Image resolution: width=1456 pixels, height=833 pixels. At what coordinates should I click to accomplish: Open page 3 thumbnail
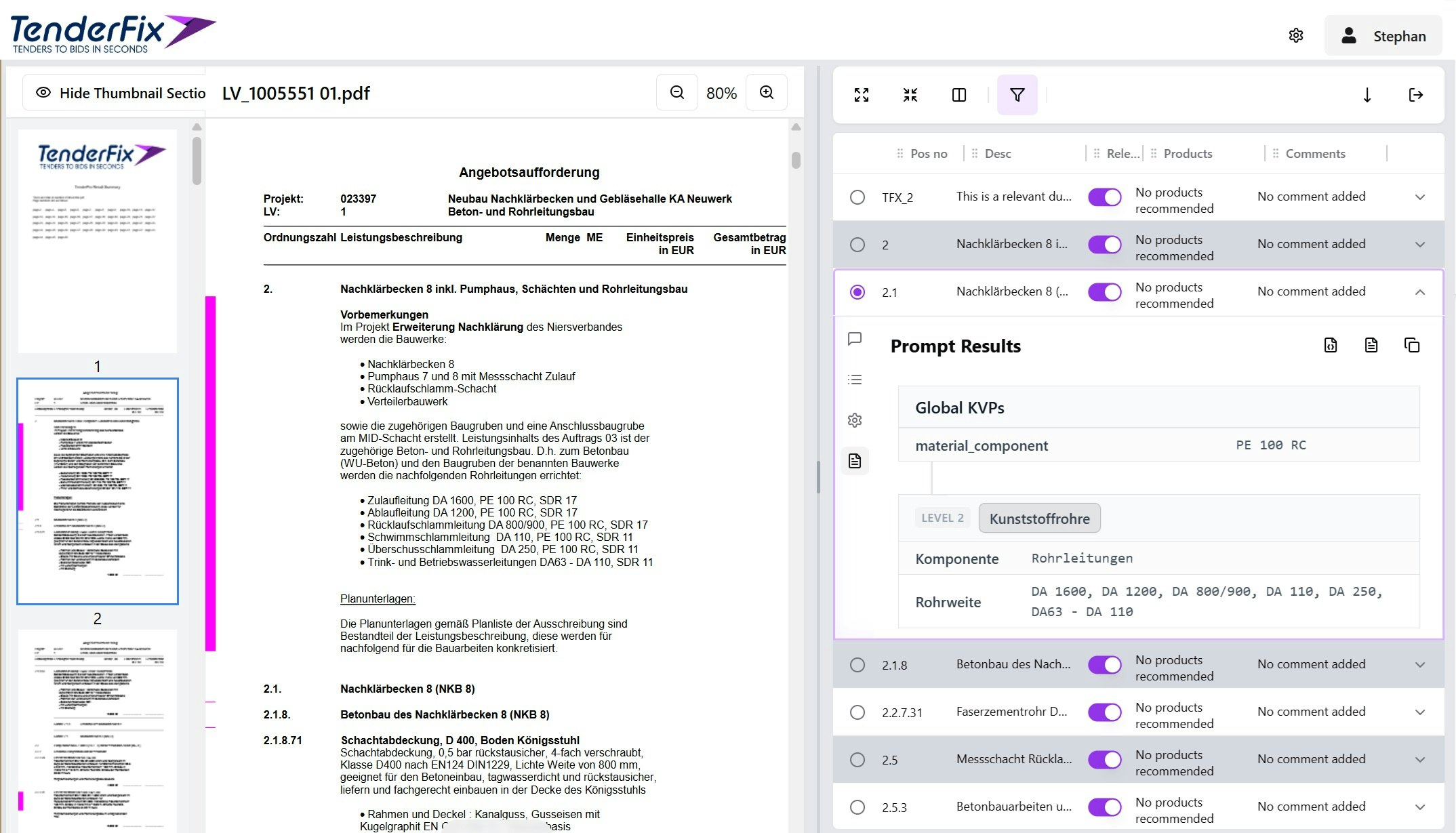point(98,731)
